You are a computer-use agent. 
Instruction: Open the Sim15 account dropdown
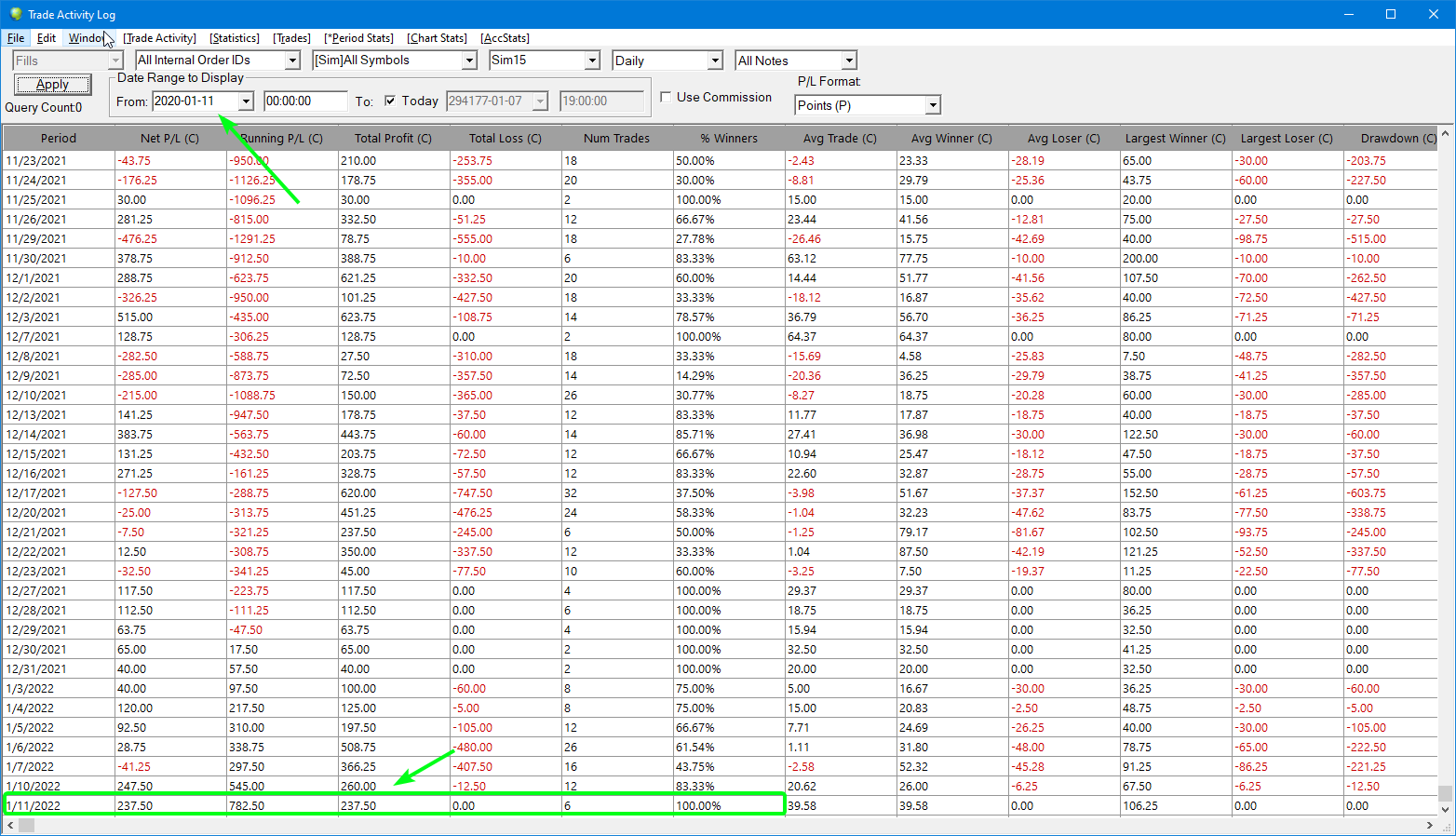592,61
